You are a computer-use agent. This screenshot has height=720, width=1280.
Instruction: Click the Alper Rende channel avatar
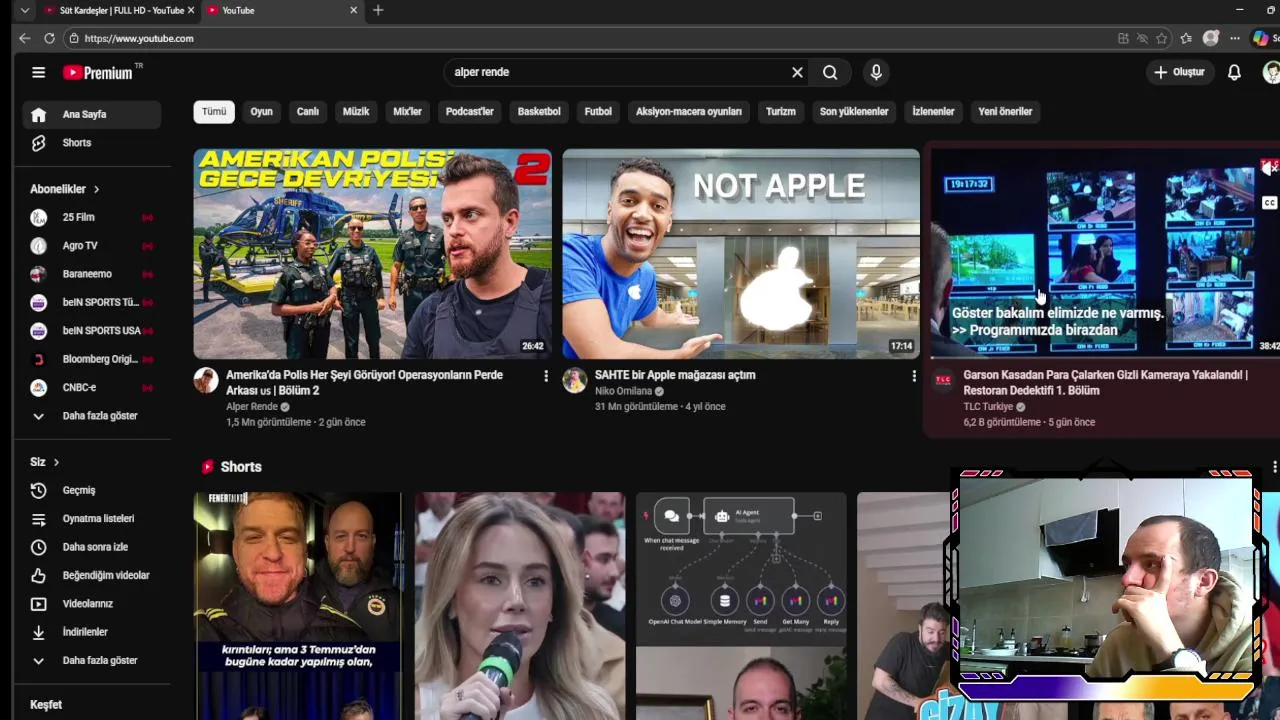206,380
